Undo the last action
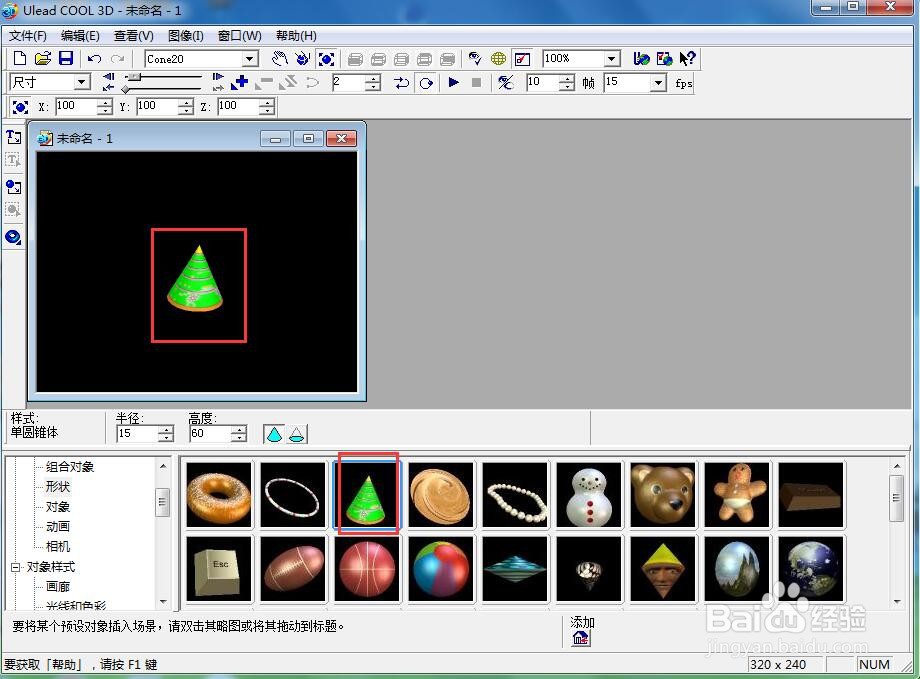Viewport: 920px width, 679px height. 94,59
